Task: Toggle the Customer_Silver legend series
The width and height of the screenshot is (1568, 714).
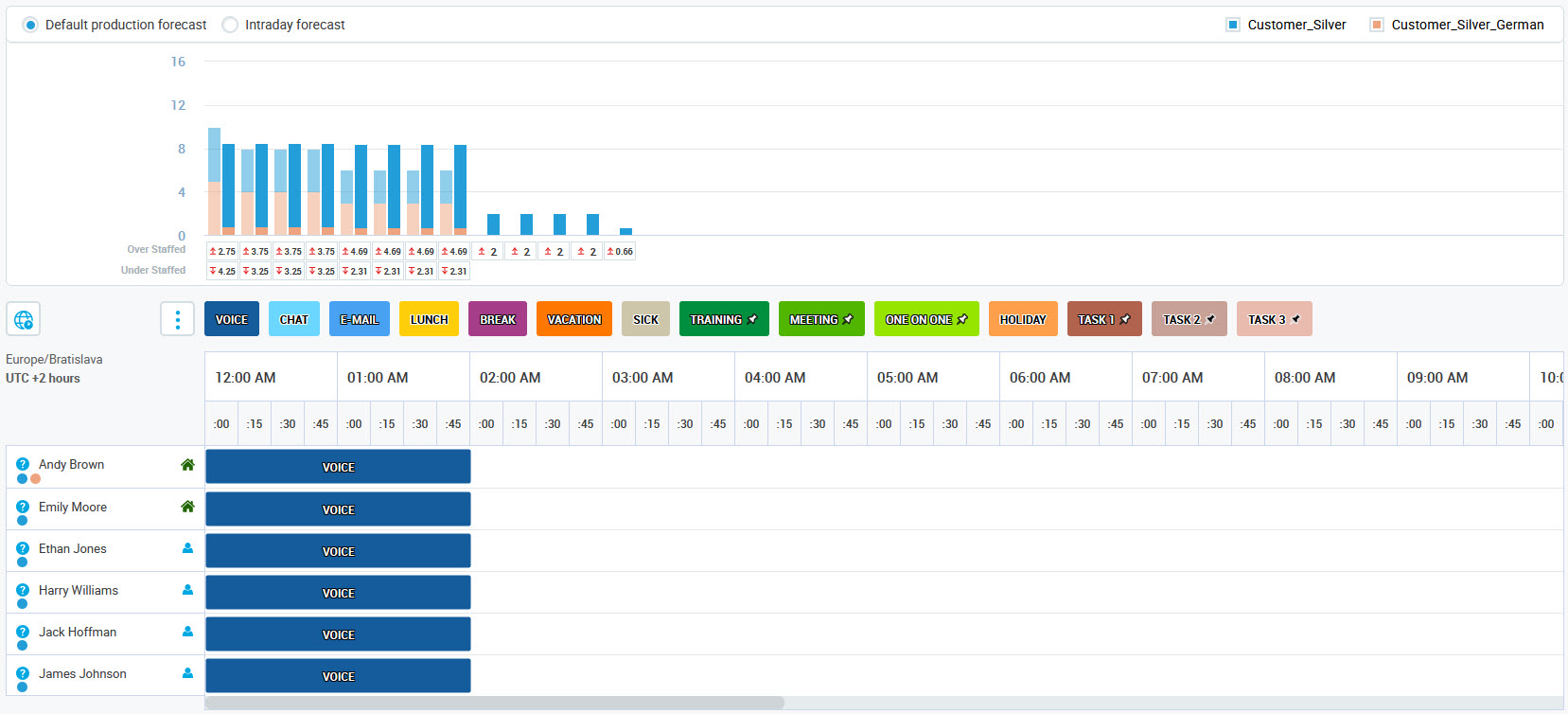Action: point(1233,25)
